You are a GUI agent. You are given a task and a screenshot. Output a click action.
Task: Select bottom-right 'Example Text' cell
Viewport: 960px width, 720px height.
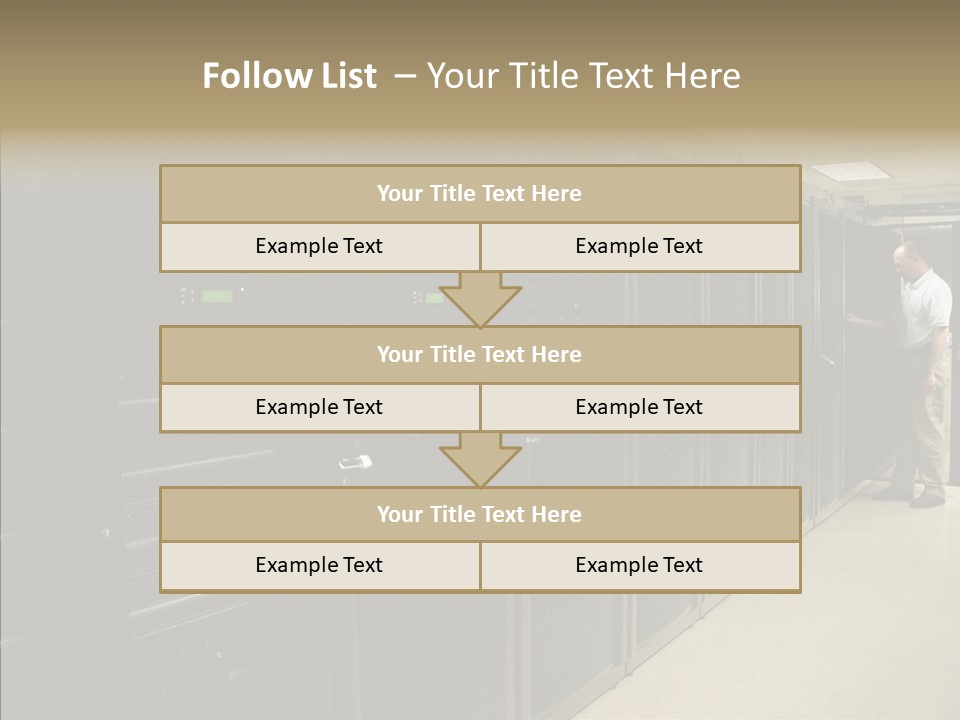[639, 565]
